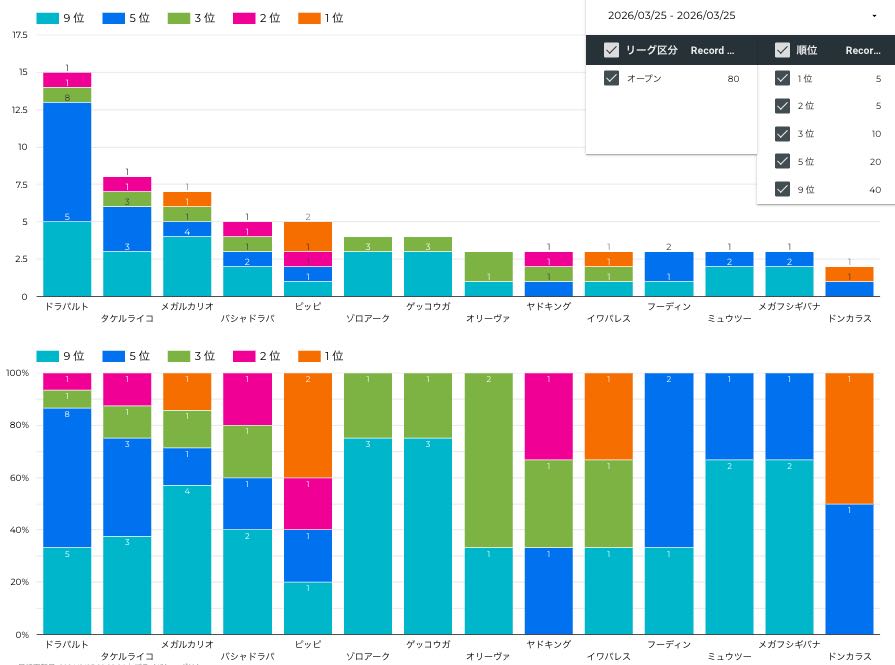Sort by Record column in 順位 filter

click(862, 50)
